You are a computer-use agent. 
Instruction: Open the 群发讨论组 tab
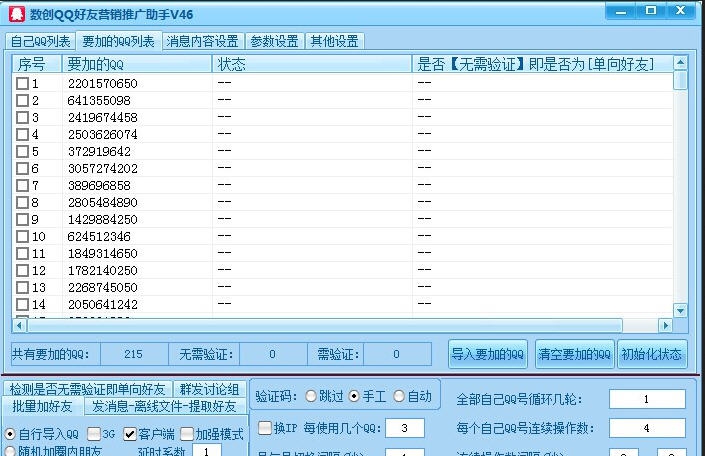209,389
